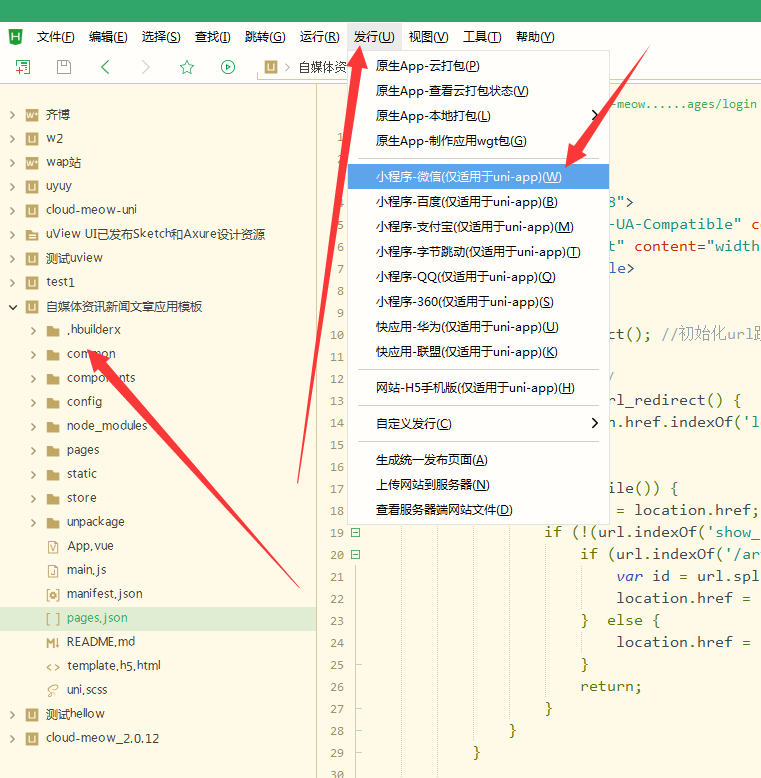The width and height of the screenshot is (761, 778).
Task: Collapse code fold marker at line 19
Action: coord(355,532)
